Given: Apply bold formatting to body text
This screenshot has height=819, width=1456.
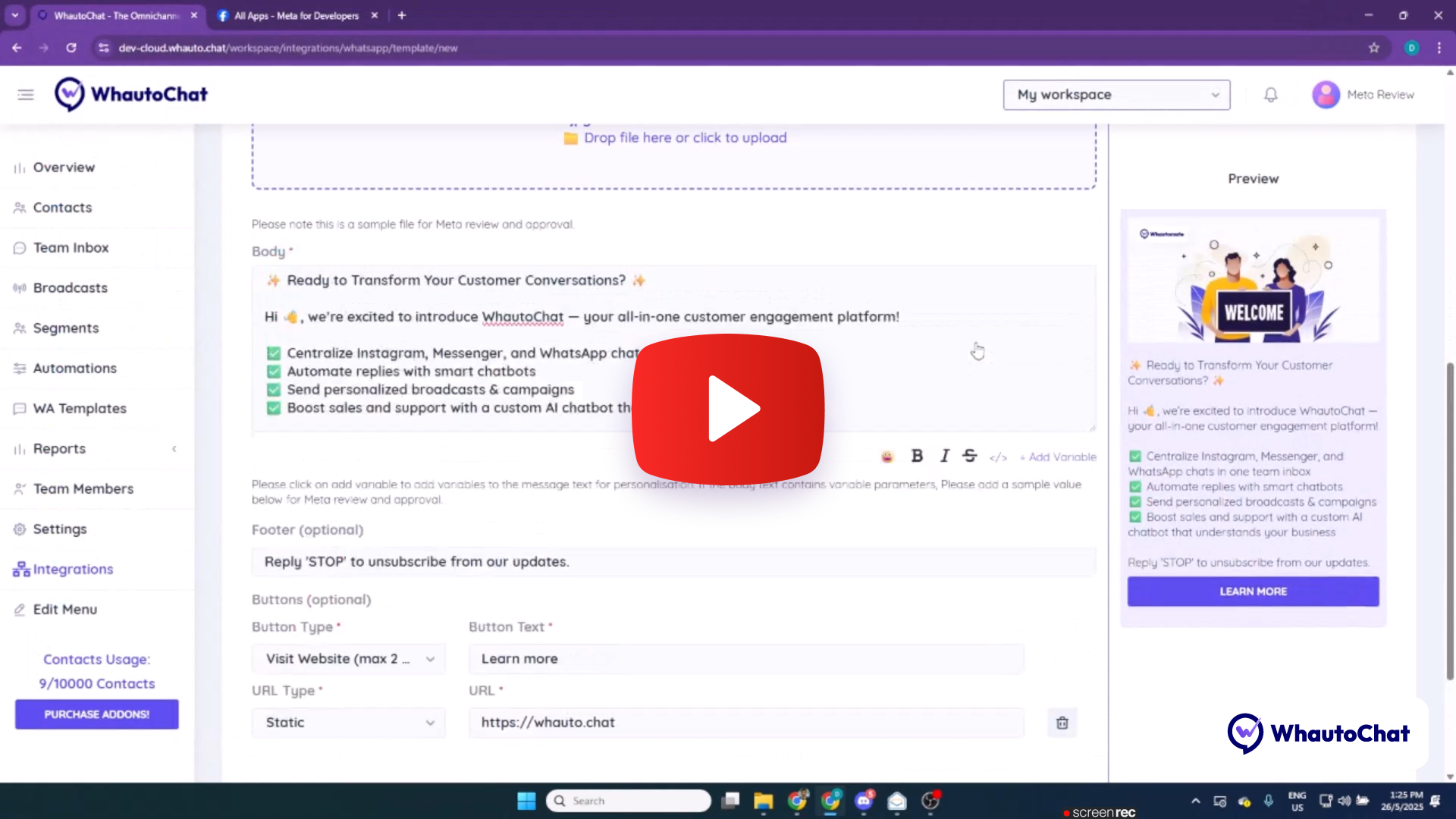Looking at the screenshot, I should click(x=917, y=457).
